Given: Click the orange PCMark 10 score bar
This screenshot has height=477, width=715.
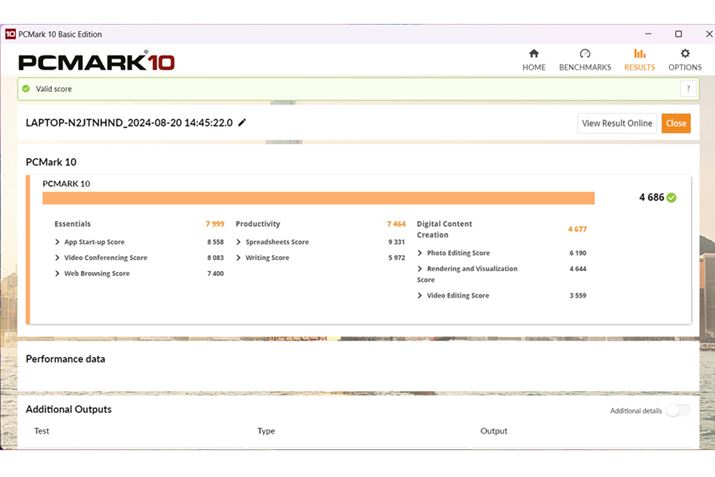Looking at the screenshot, I should 318,198.
